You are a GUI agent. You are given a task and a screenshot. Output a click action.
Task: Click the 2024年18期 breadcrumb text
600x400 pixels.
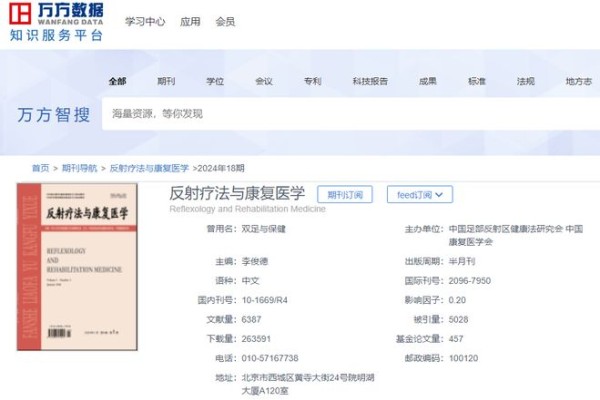click(221, 168)
